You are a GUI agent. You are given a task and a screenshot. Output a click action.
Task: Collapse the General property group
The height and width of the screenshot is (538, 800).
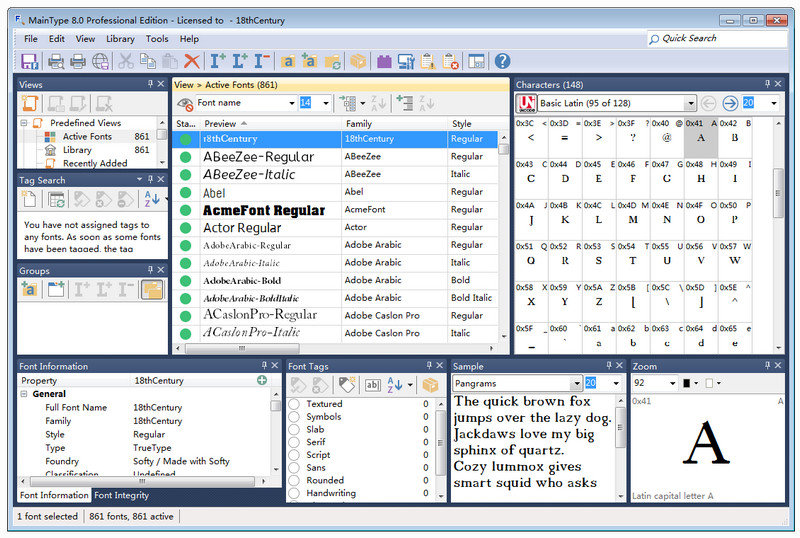23,394
